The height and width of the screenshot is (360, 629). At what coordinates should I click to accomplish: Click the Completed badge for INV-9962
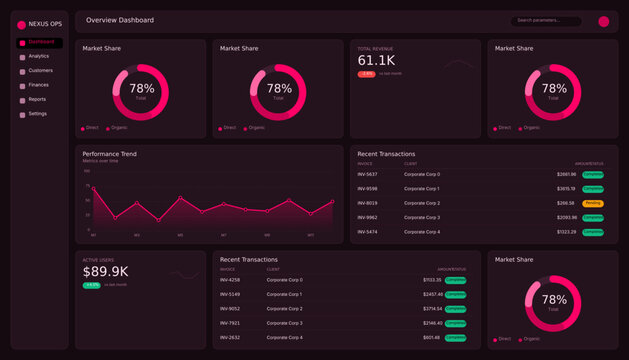coord(593,218)
